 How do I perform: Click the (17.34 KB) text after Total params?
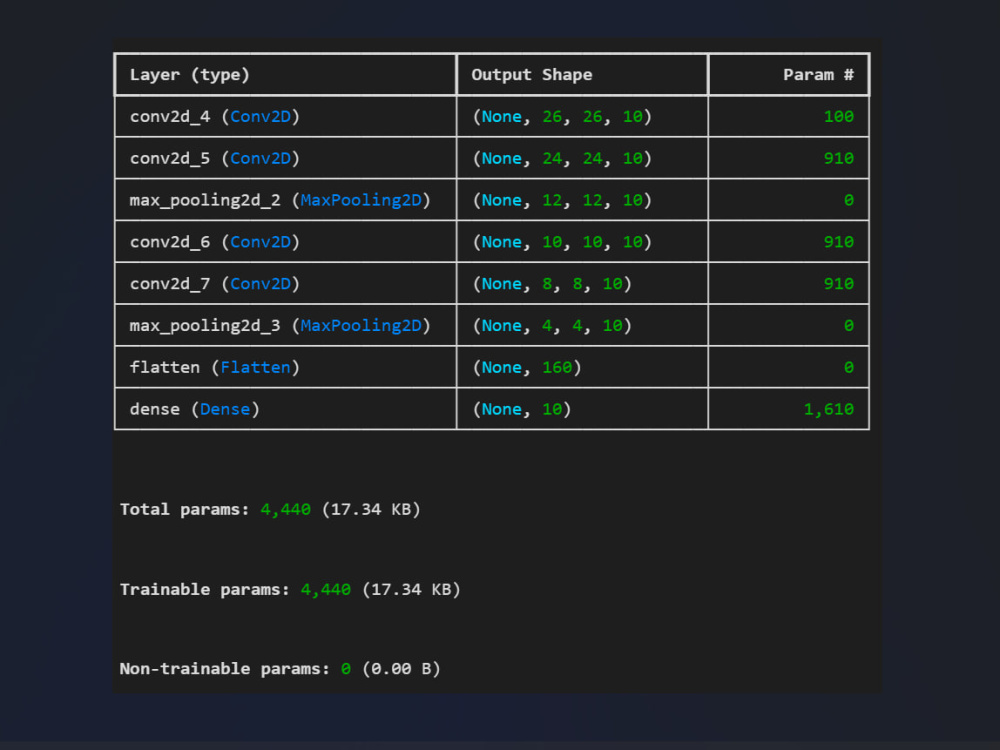tap(371, 510)
